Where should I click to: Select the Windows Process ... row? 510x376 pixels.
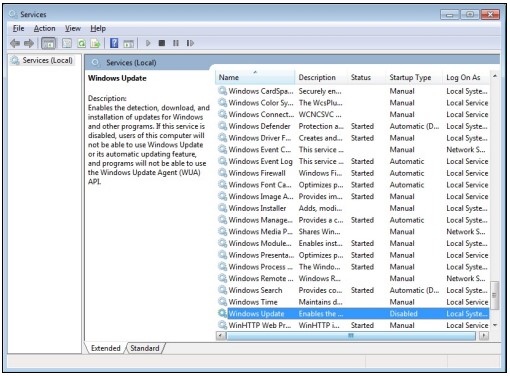point(353,267)
